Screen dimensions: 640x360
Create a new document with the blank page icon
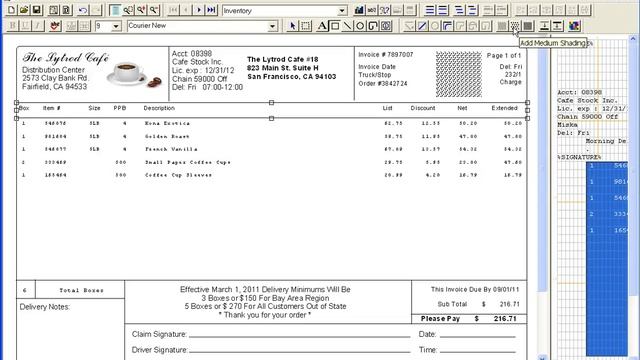(x=11, y=10)
